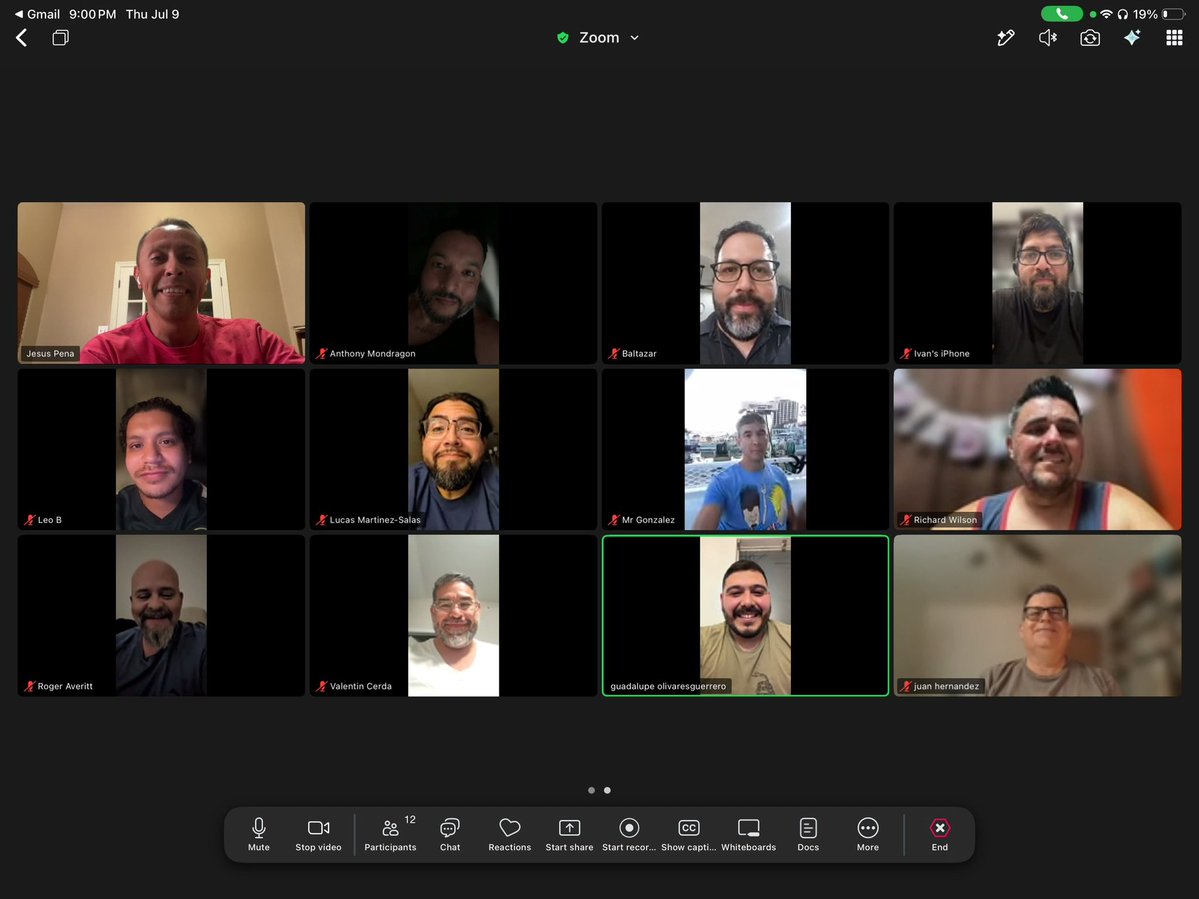1199x899 pixels.
Task: Start share from the toolbar
Action: click(x=569, y=834)
